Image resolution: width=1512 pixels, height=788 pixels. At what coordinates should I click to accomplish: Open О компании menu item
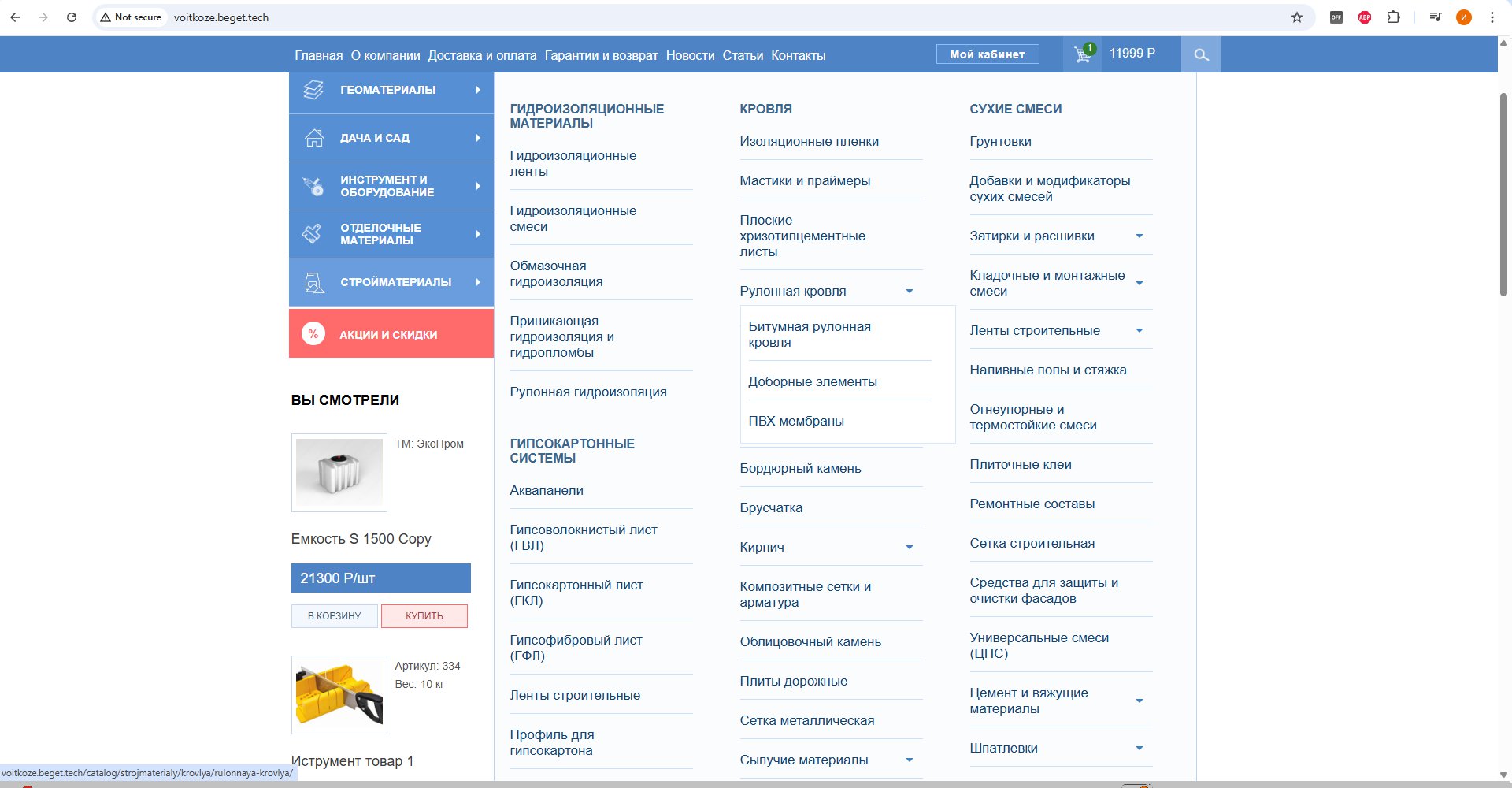click(386, 55)
